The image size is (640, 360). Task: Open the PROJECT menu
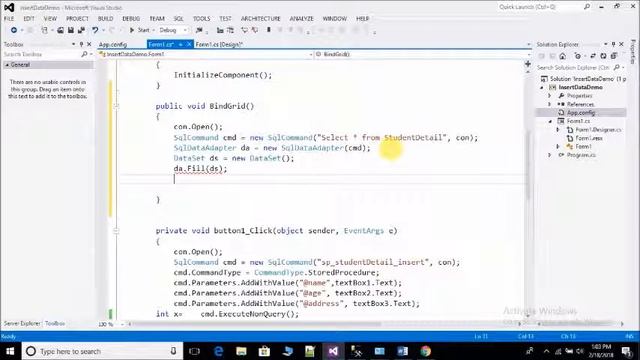click(x=77, y=19)
